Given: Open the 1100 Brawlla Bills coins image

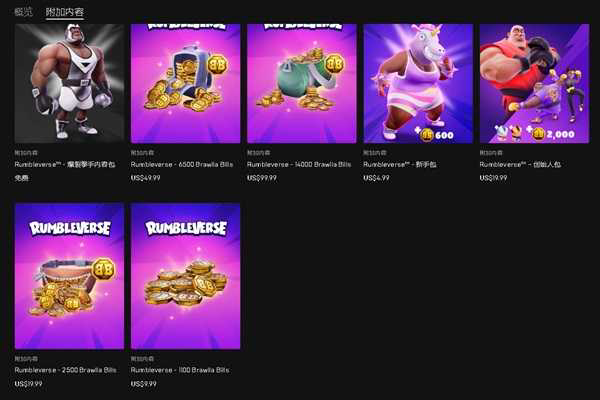Looking at the screenshot, I should 186,276.
